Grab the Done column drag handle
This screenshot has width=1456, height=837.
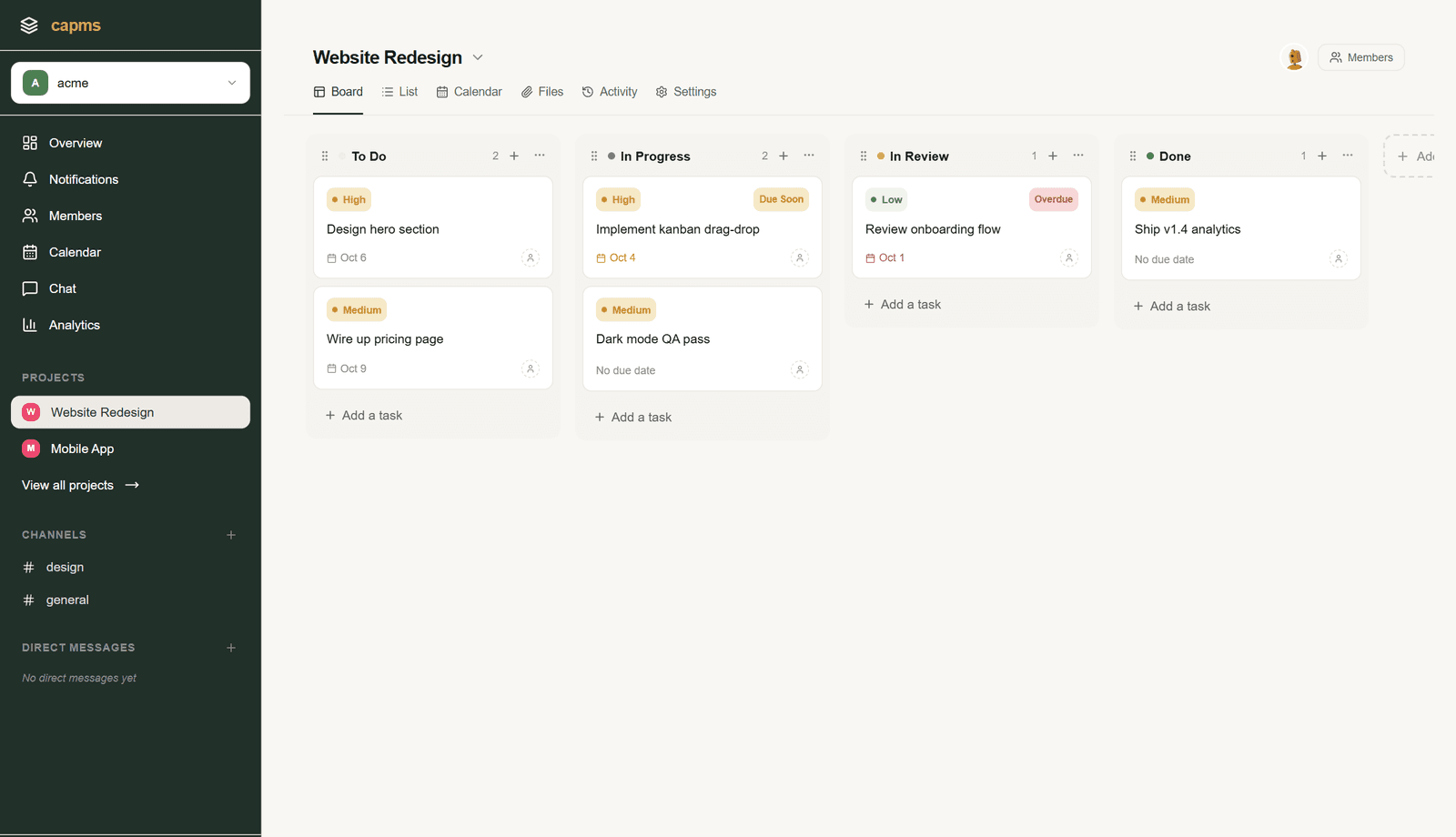click(x=1133, y=156)
